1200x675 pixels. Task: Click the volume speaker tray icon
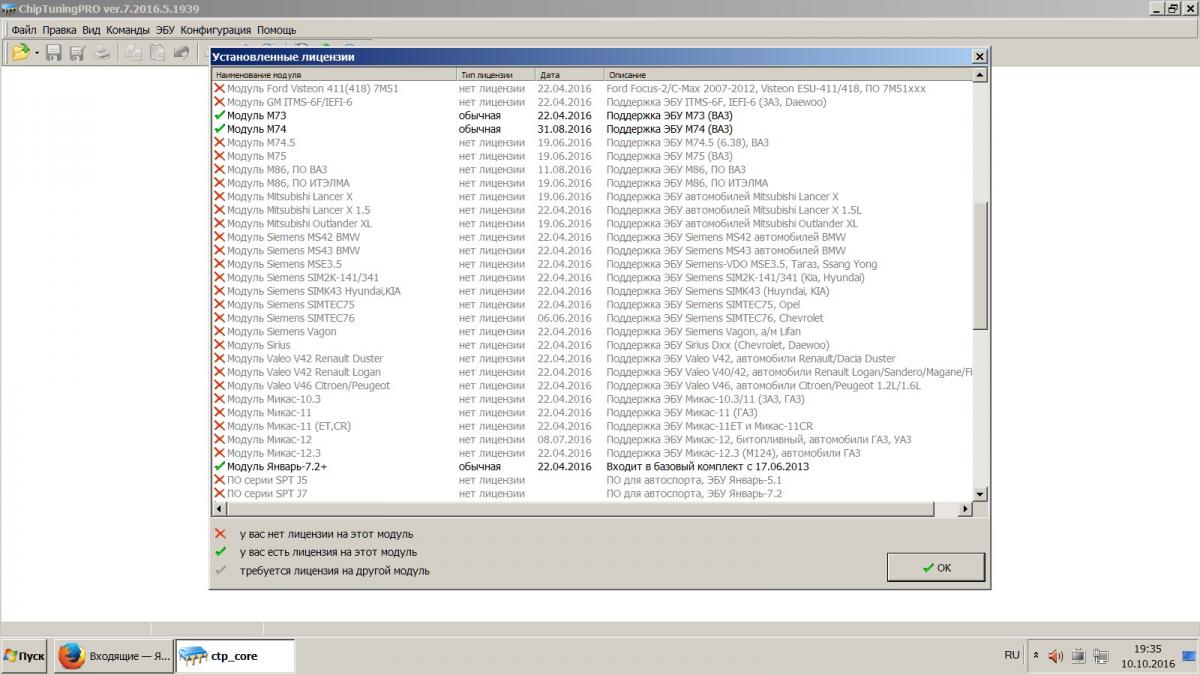pyautogui.click(x=1056, y=656)
